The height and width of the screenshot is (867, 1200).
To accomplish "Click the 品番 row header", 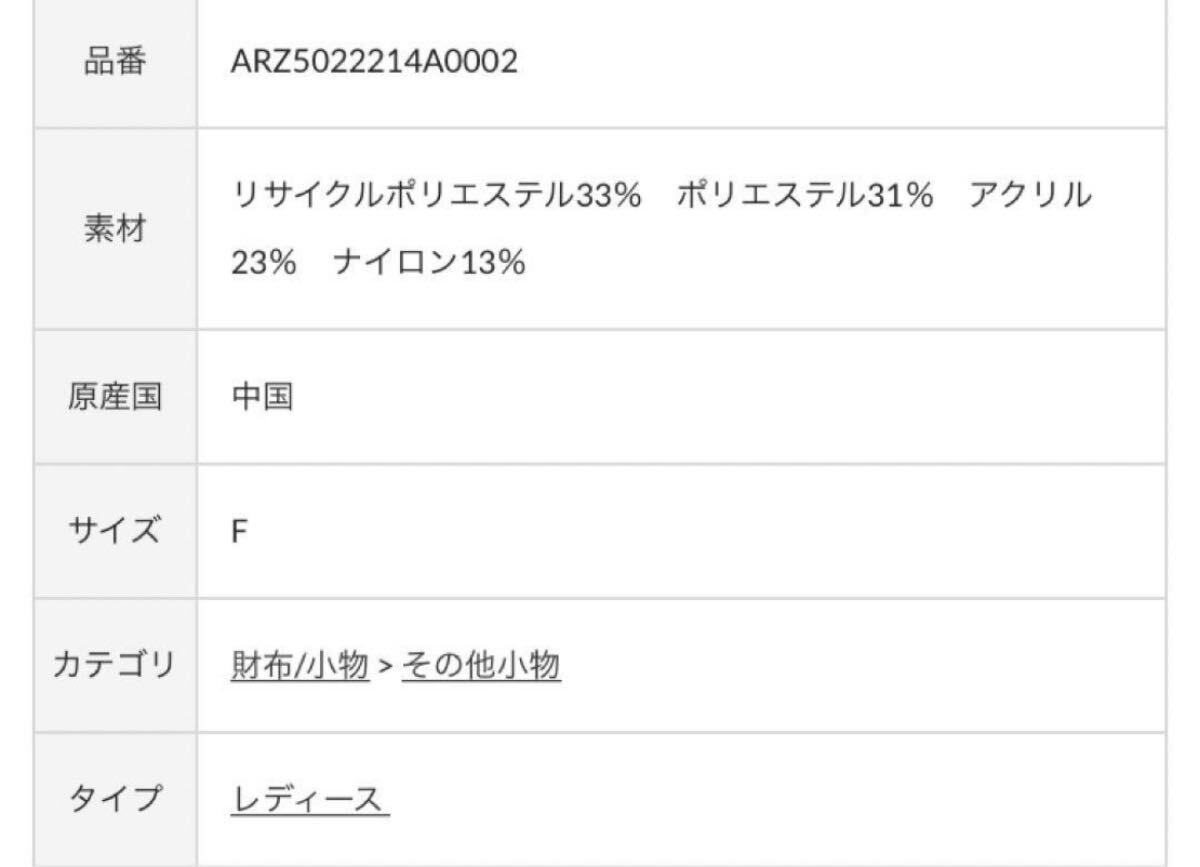I will 115,63.
